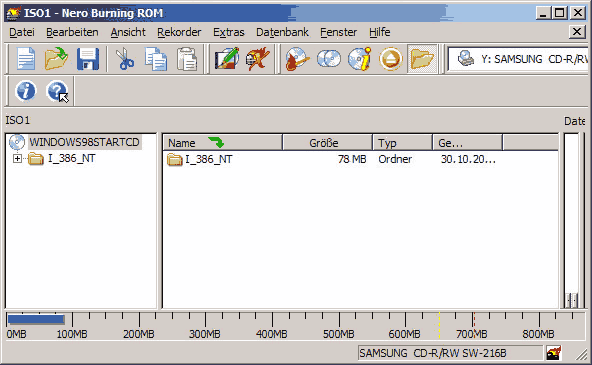Select the Y: SAMSUNG CD-R/RW recorder dropdown
Screen dimensions: 592x365
click(x=519, y=59)
